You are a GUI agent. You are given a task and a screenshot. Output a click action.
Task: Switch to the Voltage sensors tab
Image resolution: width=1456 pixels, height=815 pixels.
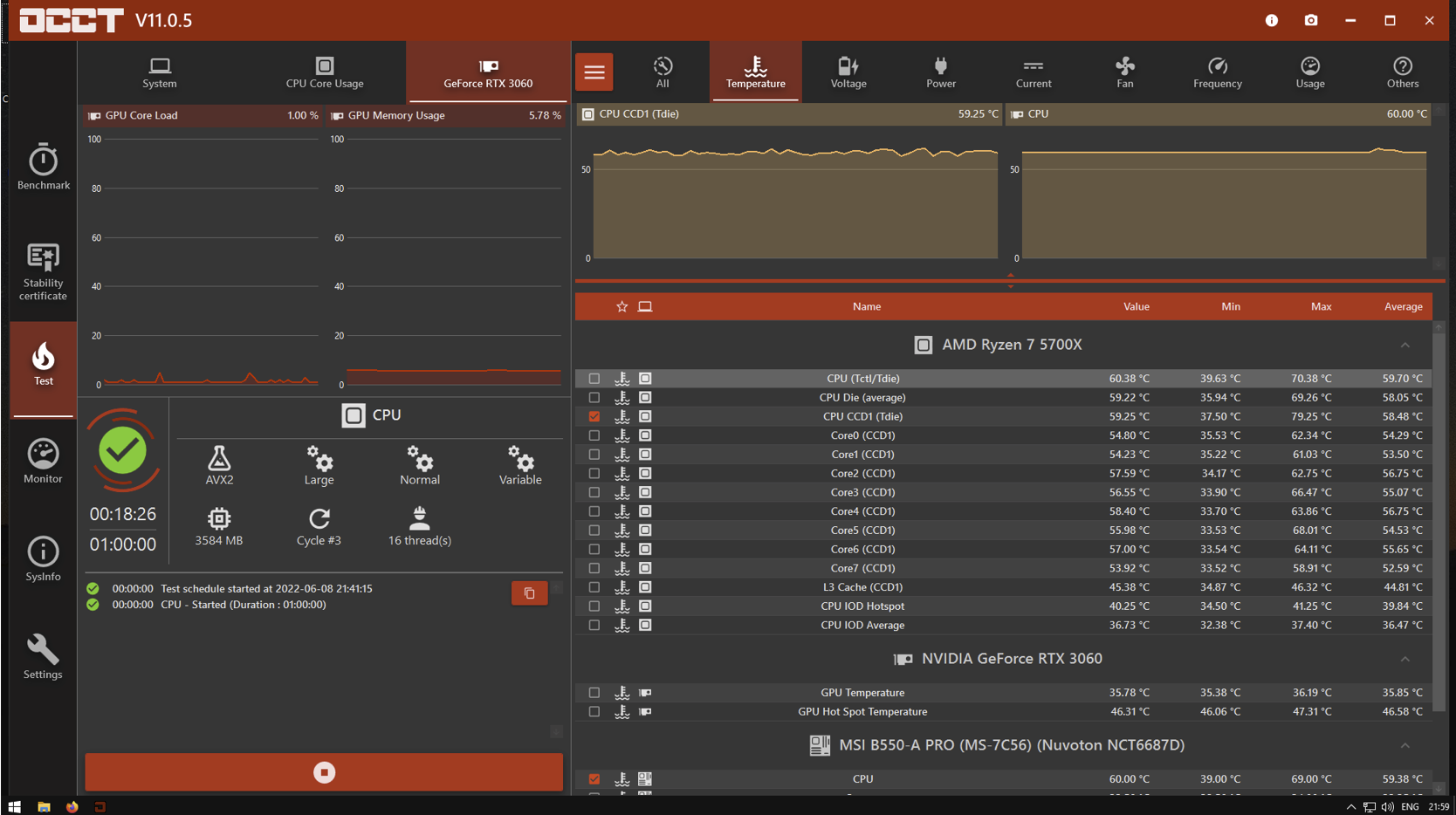[848, 72]
